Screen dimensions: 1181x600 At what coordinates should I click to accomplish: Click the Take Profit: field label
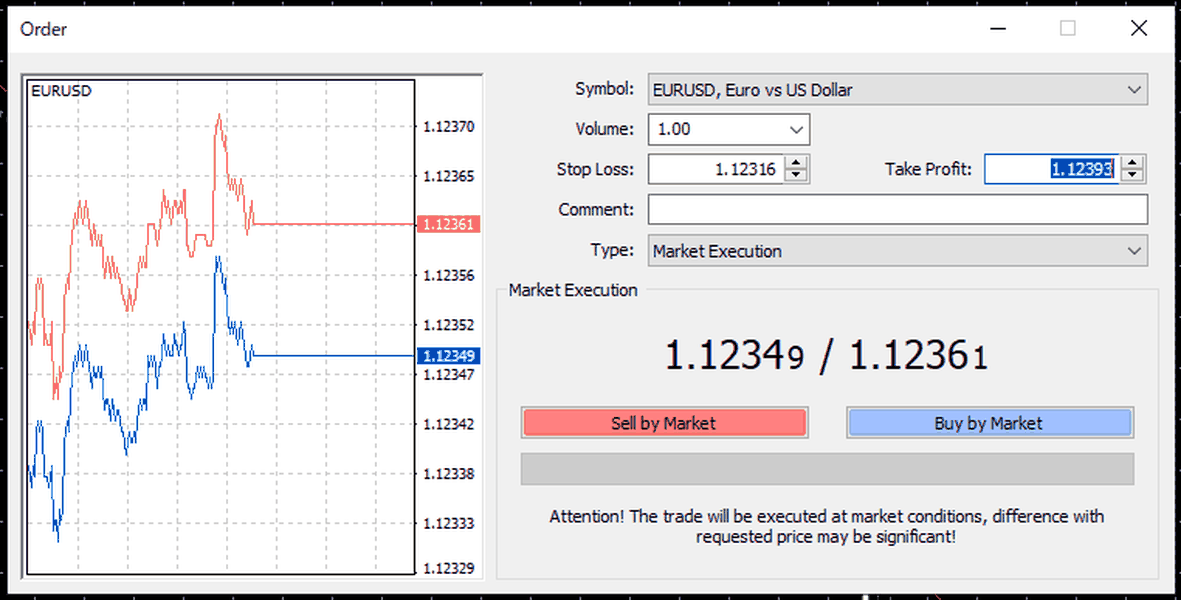coord(929,169)
